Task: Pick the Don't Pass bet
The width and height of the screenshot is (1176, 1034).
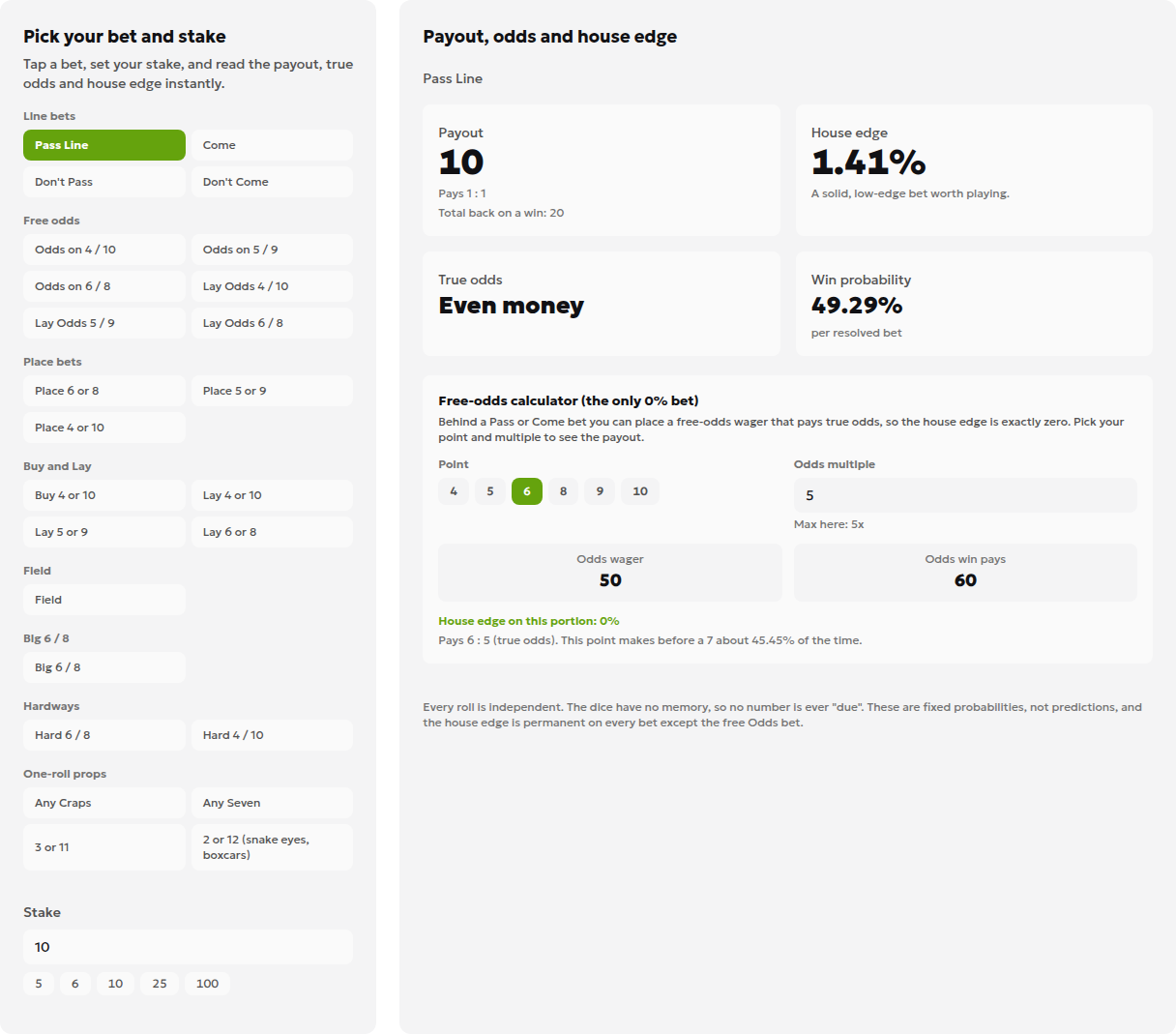Action: (x=104, y=182)
